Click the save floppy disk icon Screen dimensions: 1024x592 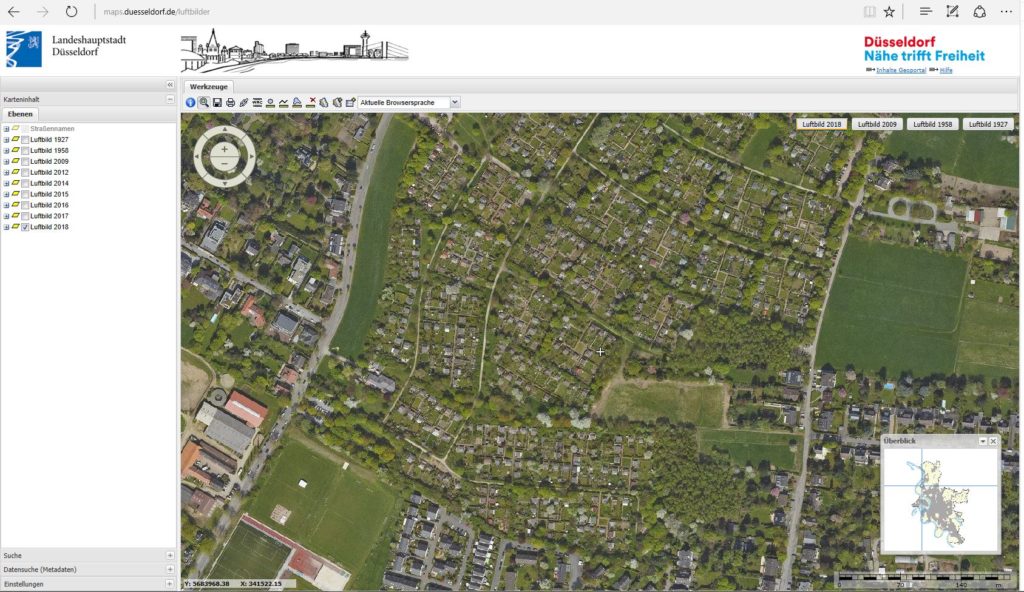point(217,103)
